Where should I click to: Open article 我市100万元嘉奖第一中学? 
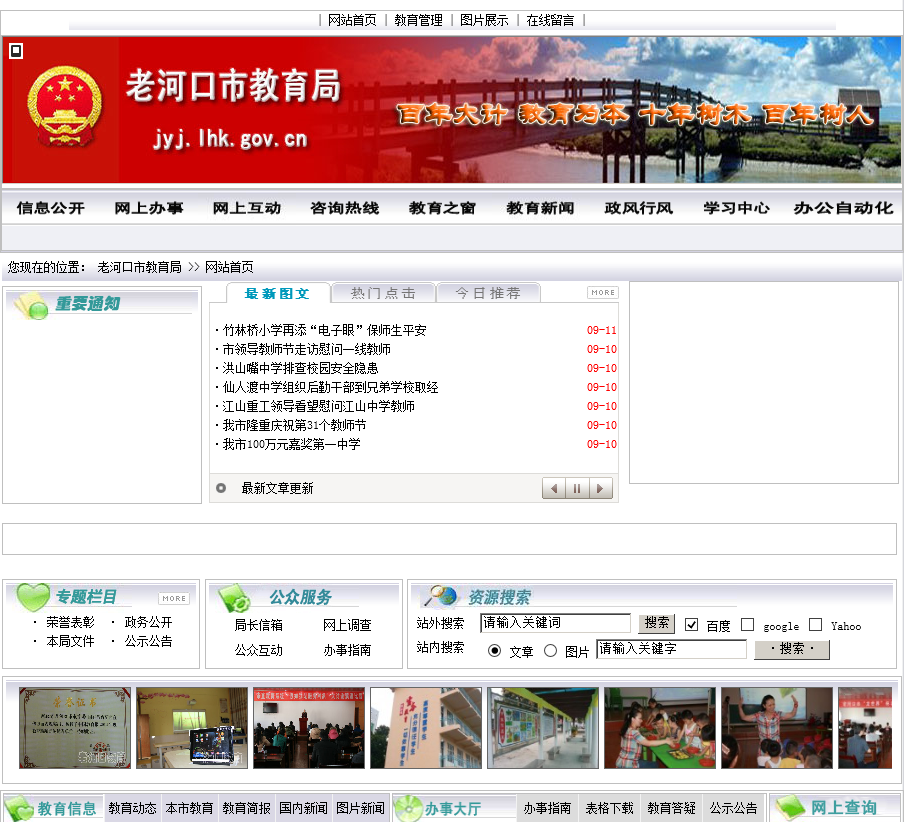[292, 444]
